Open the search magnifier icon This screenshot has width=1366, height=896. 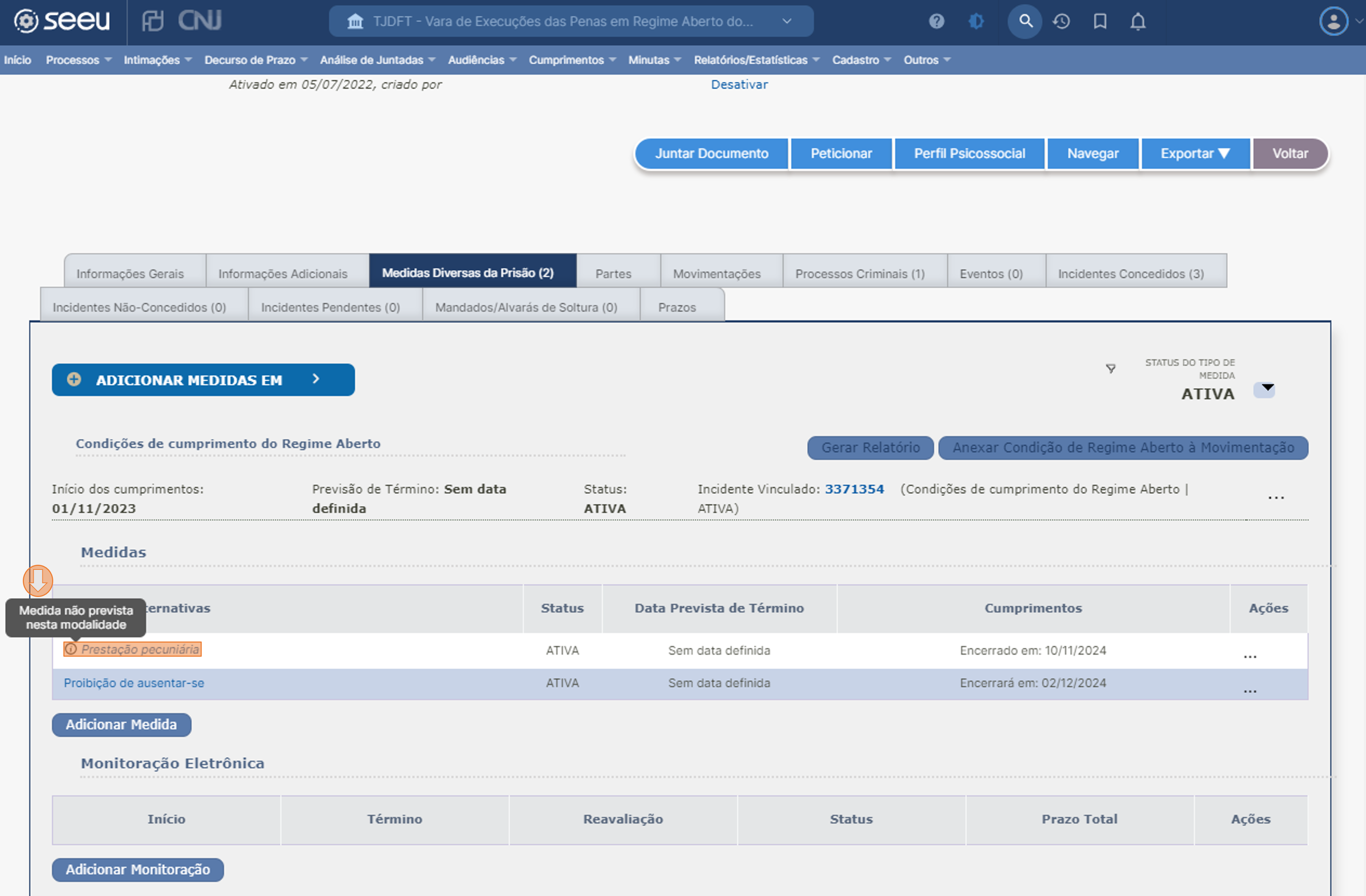pos(1025,22)
